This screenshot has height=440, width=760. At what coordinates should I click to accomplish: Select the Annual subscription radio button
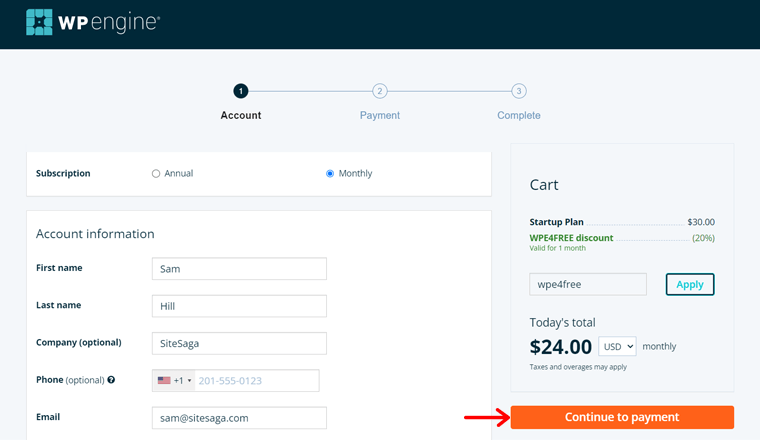pyautogui.click(x=156, y=173)
